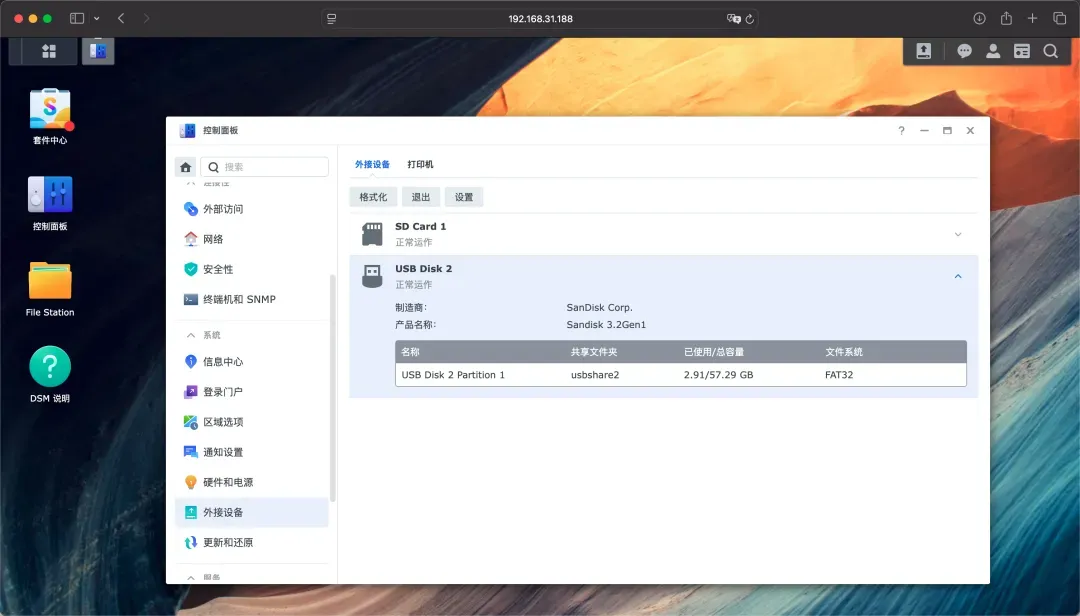Screen dimensions: 1080x616
Task: Click the Control Panel 搜索 field
Action: [x=264, y=167]
